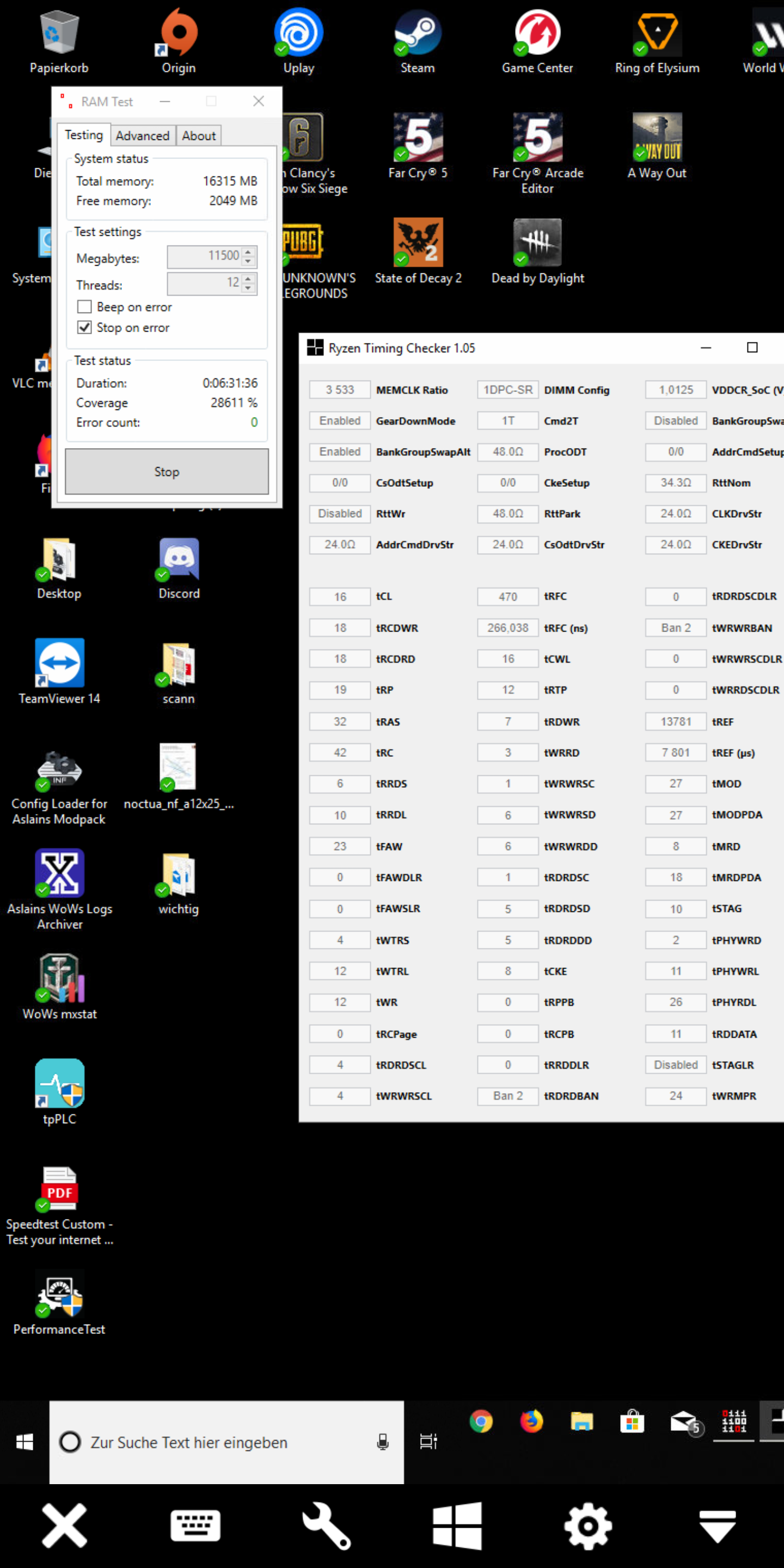Toggle Stop on error checkbox

pyautogui.click(x=84, y=327)
